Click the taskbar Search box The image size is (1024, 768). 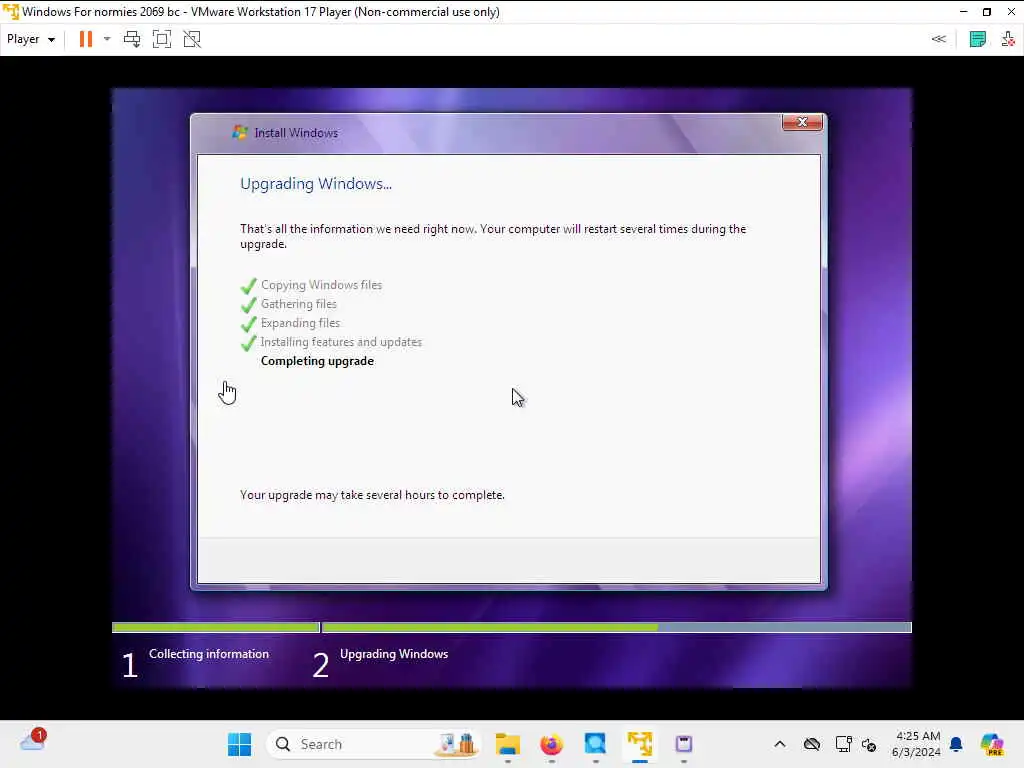(374, 744)
